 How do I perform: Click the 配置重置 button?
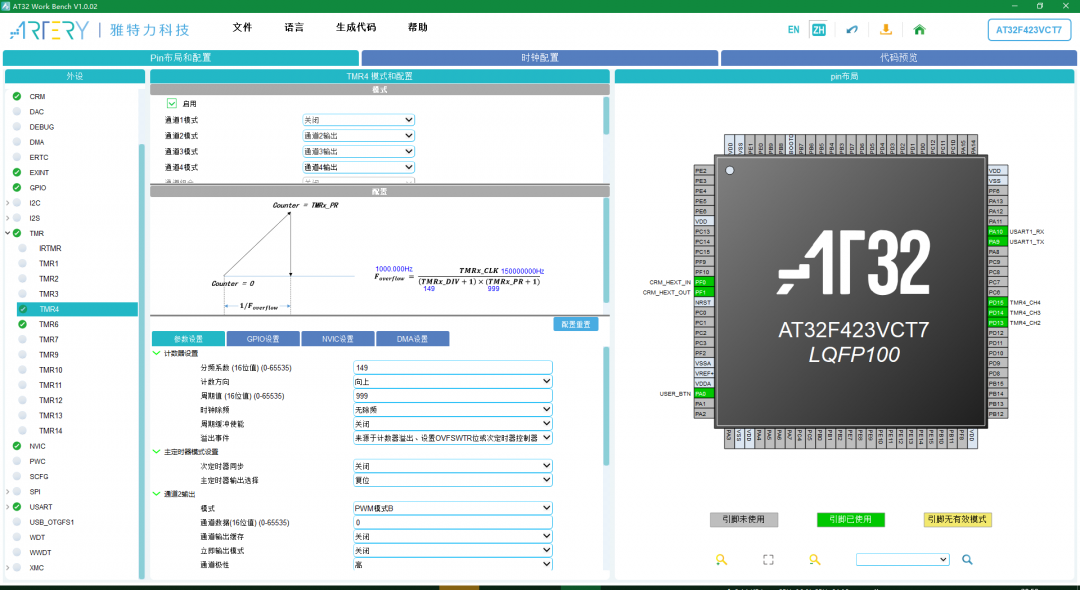[576, 324]
